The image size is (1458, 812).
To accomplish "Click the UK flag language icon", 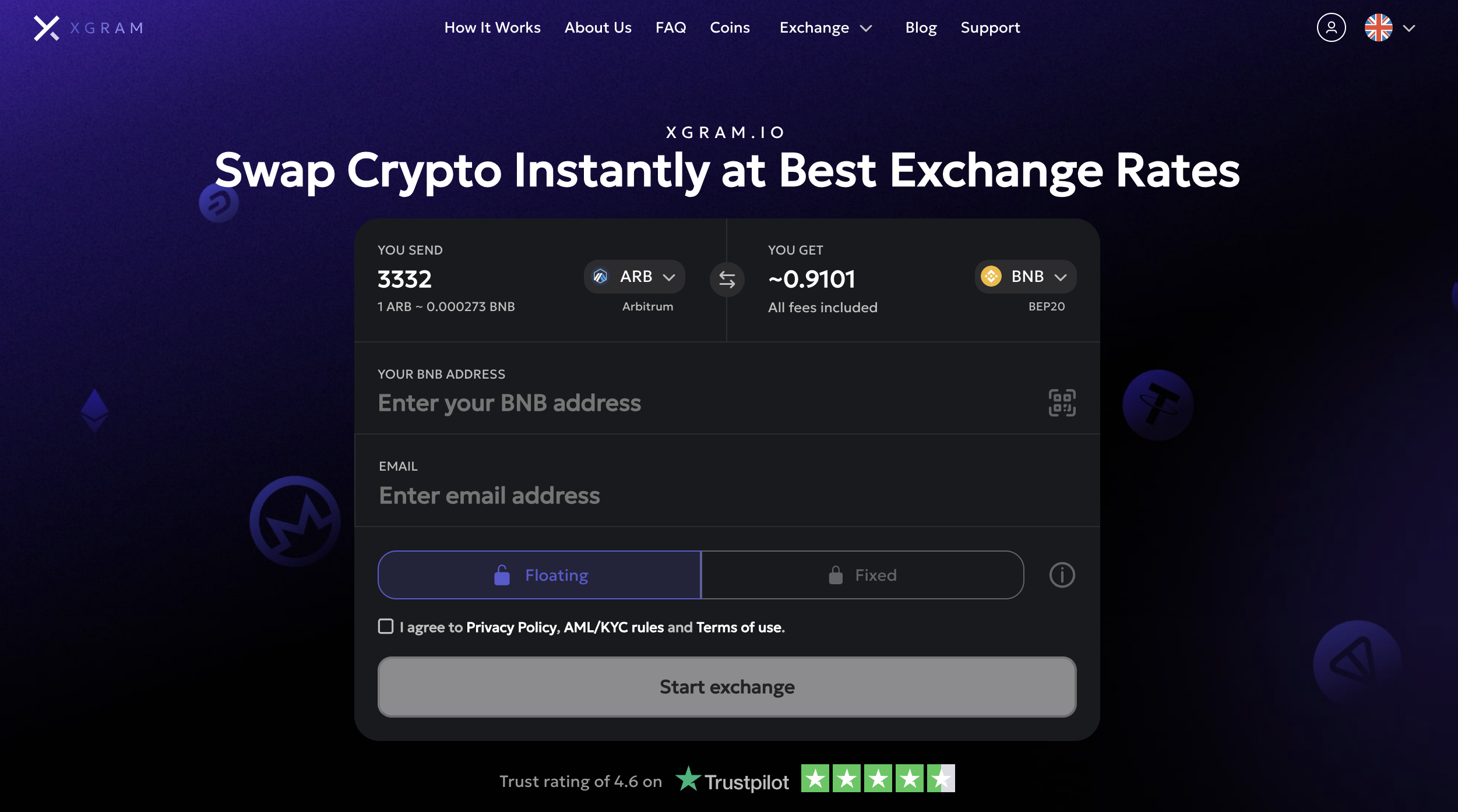I will [x=1378, y=28].
